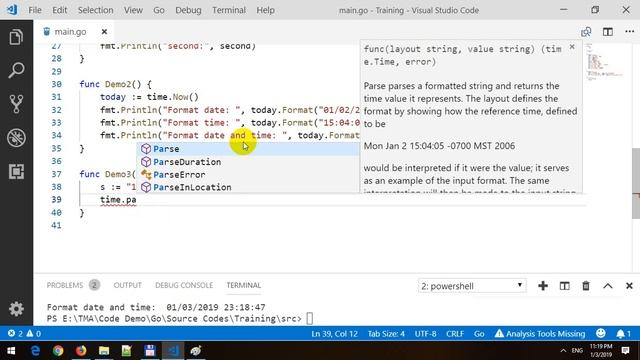Screen dimensions: 640x360
Task: Open the Source Control view
Action: point(16,104)
